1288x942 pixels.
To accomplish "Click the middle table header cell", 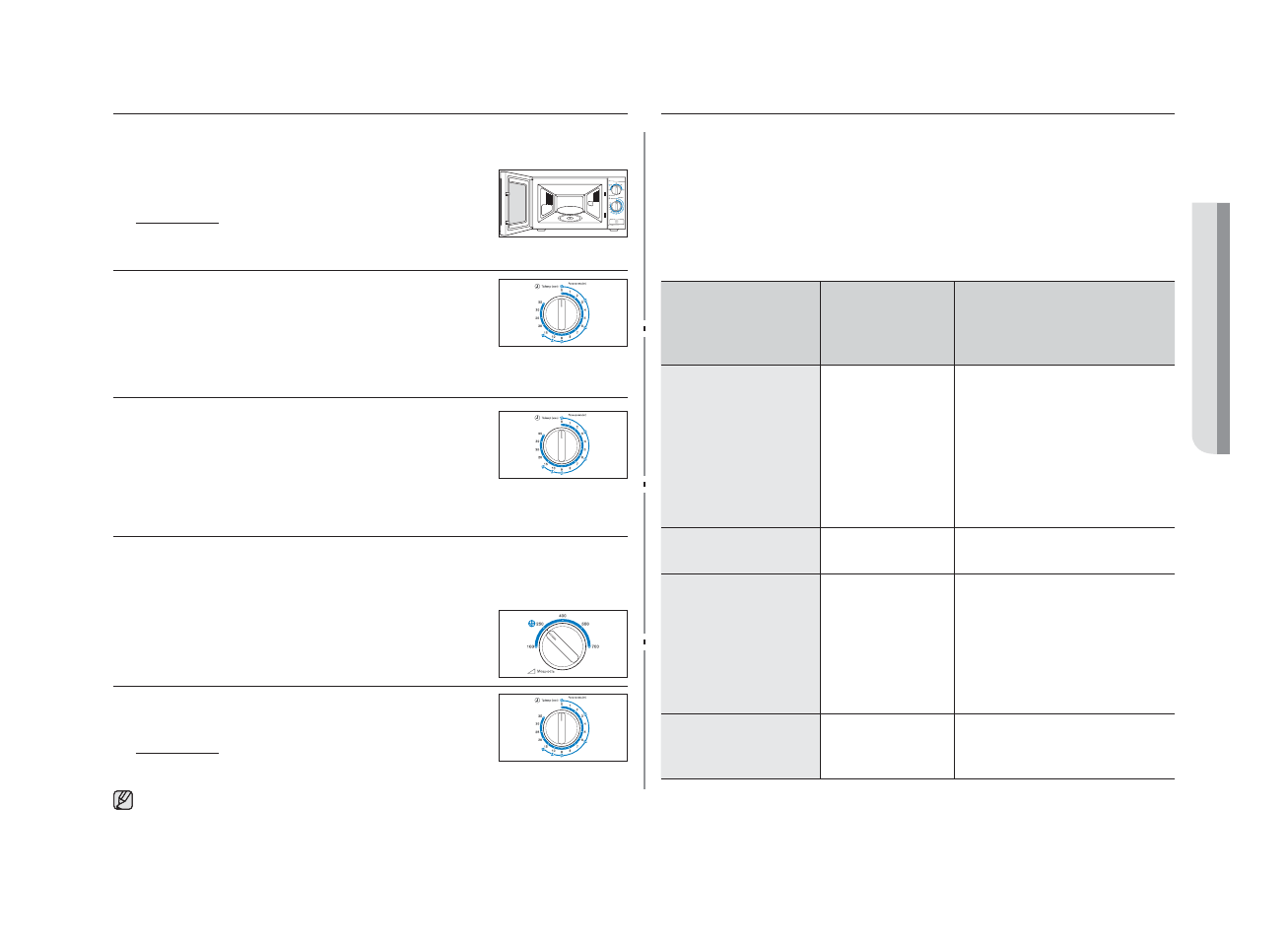I will [887, 323].
